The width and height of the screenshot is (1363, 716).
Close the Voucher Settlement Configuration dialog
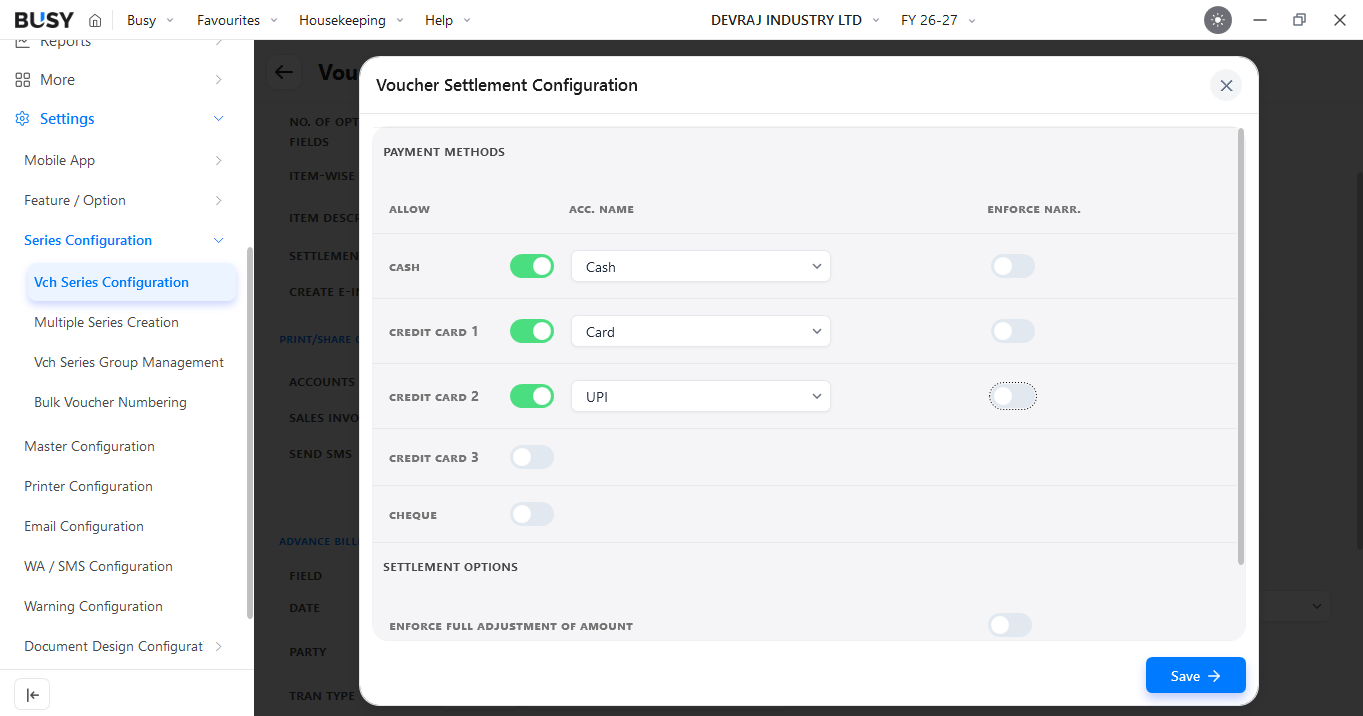pyautogui.click(x=1226, y=86)
